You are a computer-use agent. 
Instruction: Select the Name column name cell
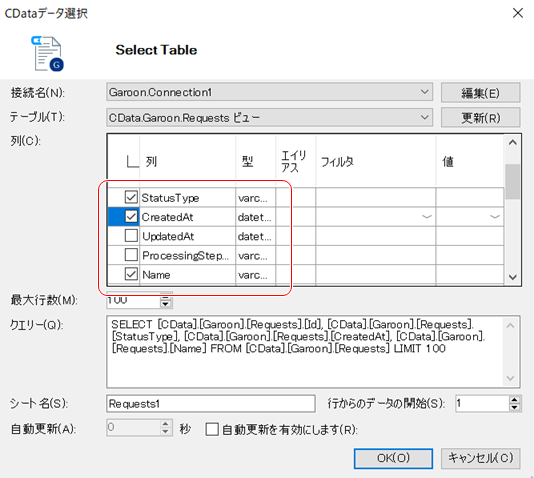(187, 274)
